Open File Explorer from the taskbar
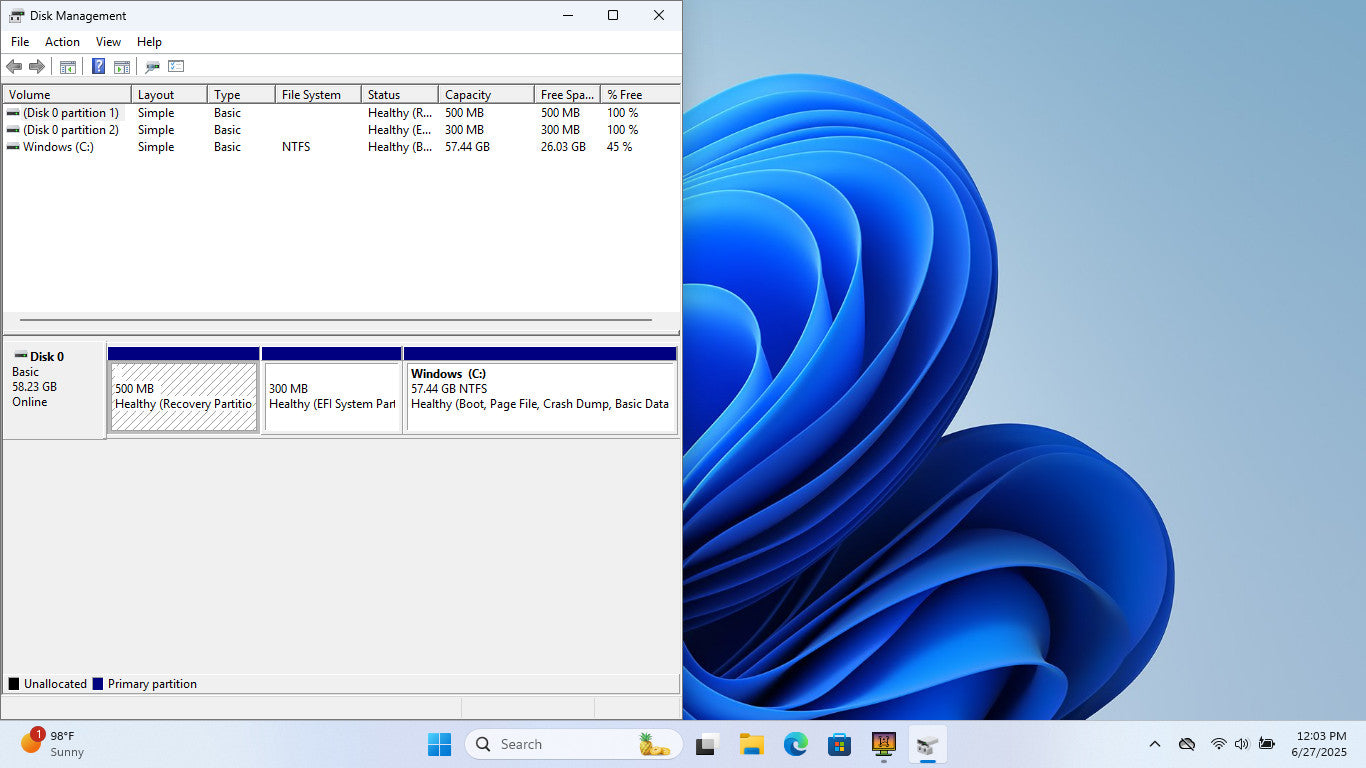Viewport: 1366px width, 768px height. pyautogui.click(x=752, y=744)
